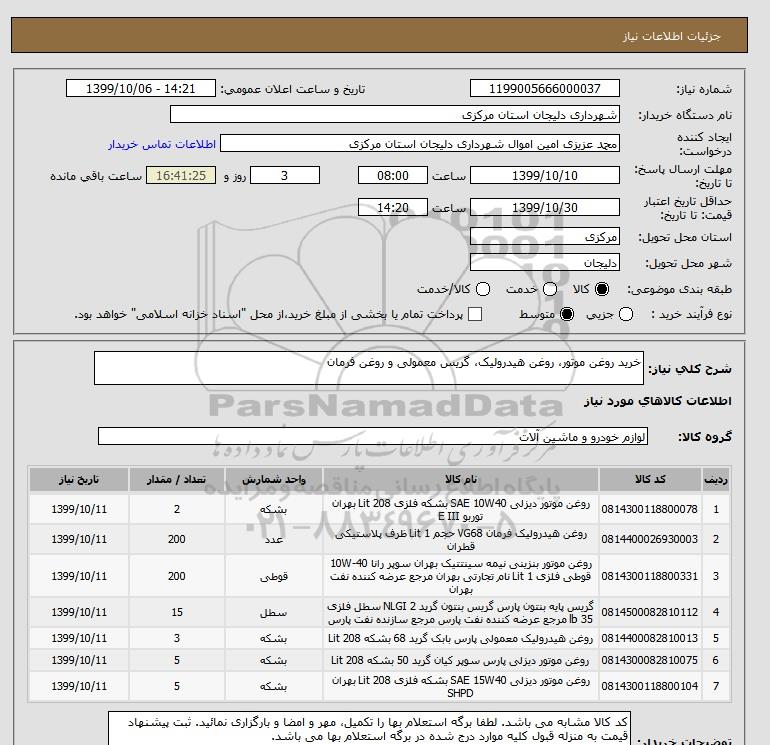The image size is (770, 745).
Task: Click the unit عدد in row 2
Action: click(x=274, y=540)
